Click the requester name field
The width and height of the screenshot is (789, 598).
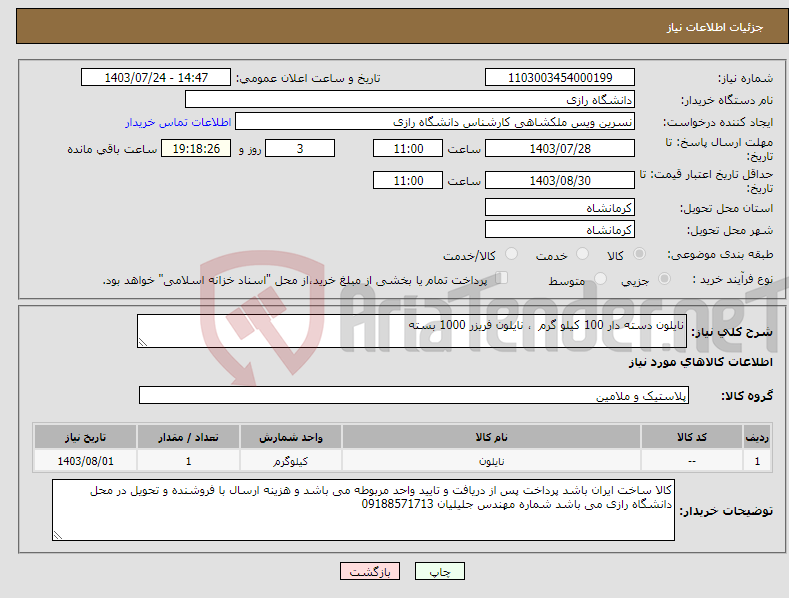point(435,122)
